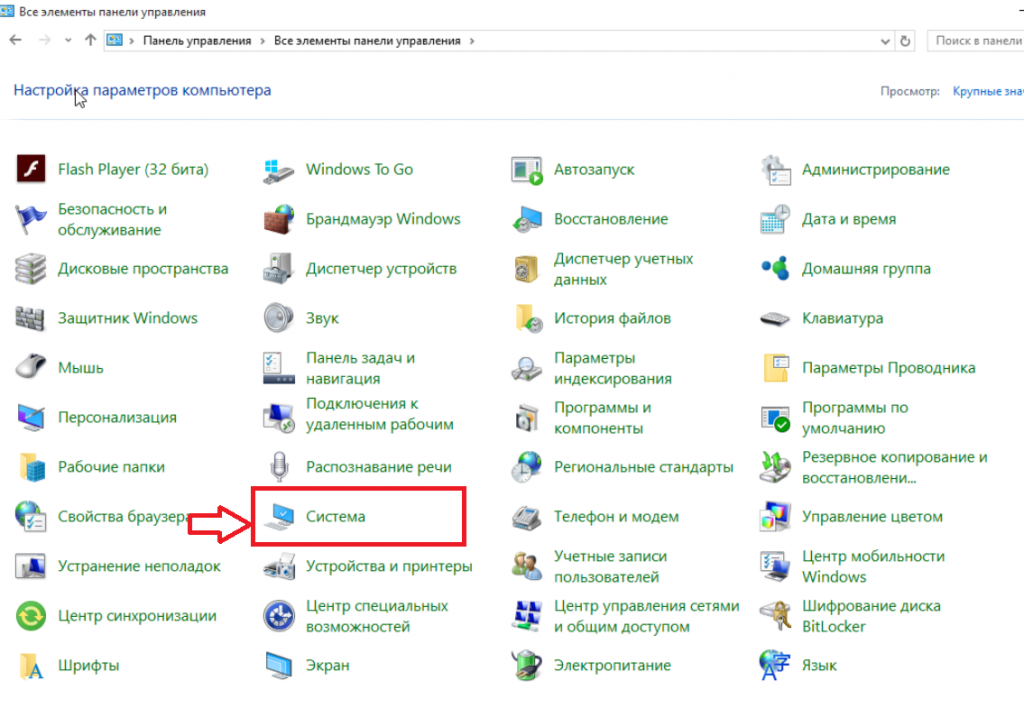
Task: Open the Телефон и модем link
Action: pyautogui.click(x=616, y=517)
